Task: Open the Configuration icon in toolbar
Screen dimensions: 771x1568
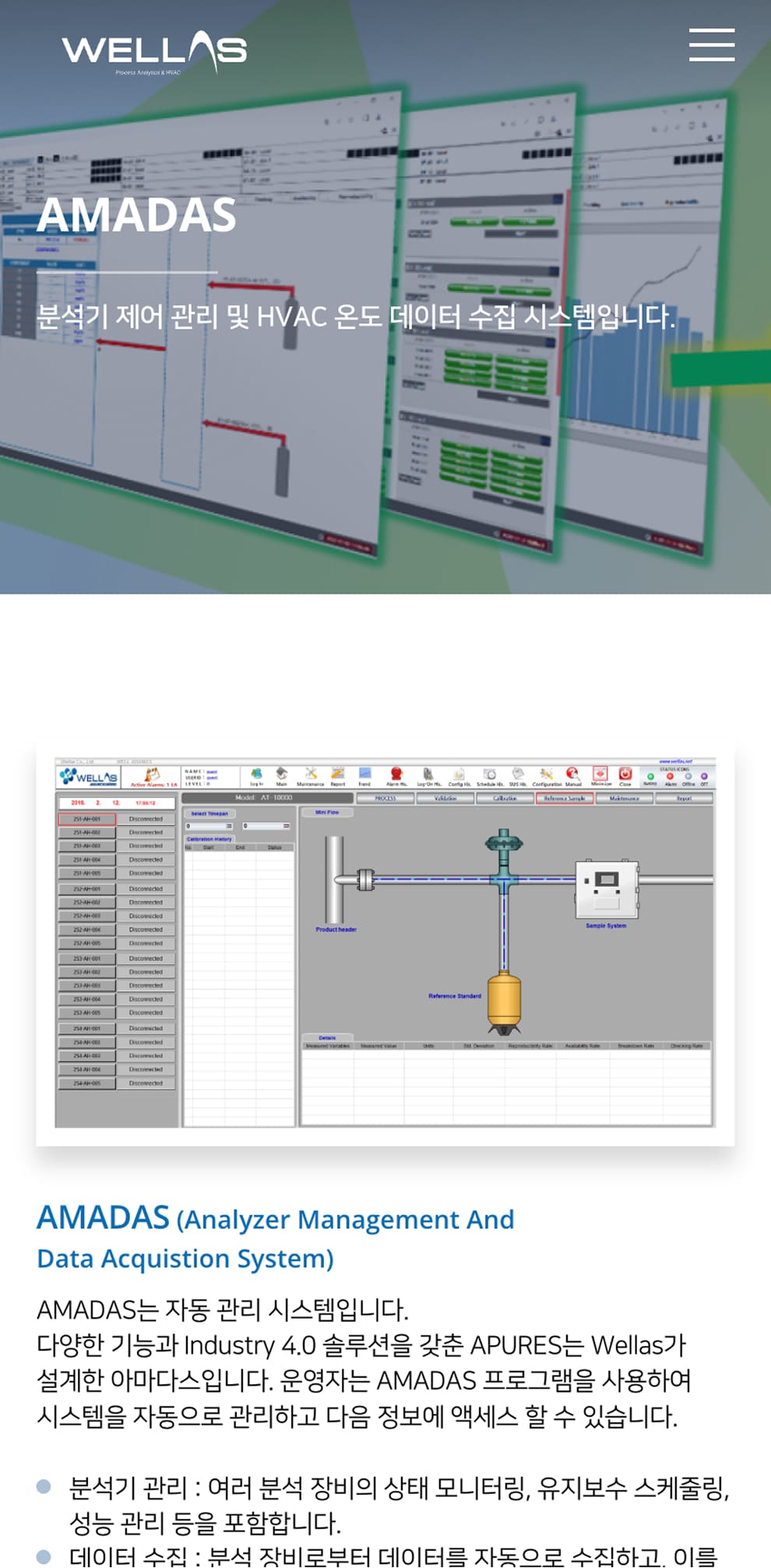Action: click(x=547, y=776)
